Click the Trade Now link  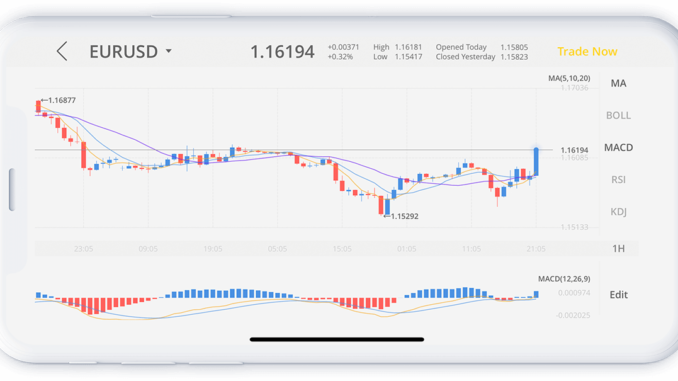(x=587, y=51)
